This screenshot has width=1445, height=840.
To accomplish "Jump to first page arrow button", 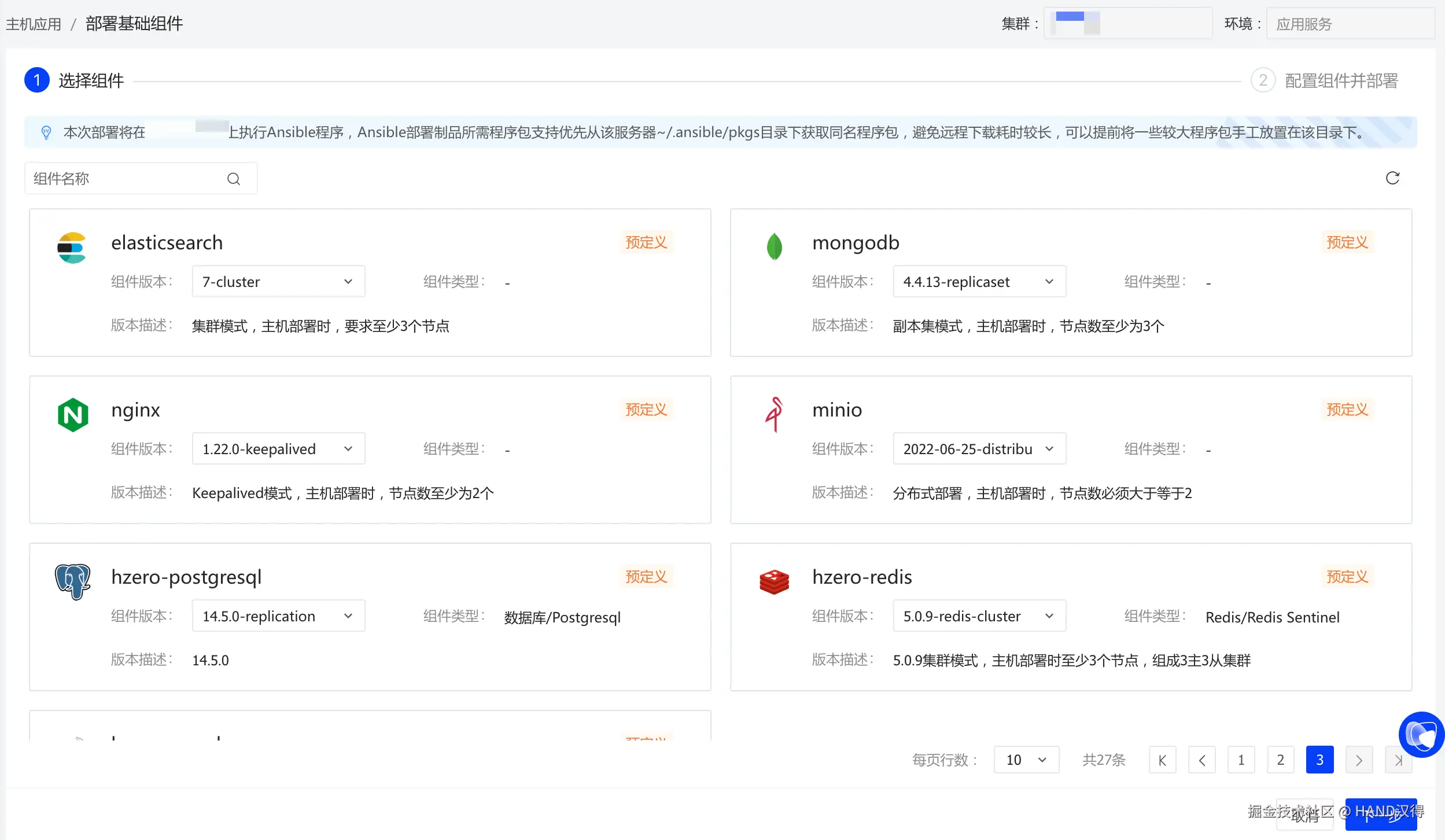I will [x=1162, y=760].
